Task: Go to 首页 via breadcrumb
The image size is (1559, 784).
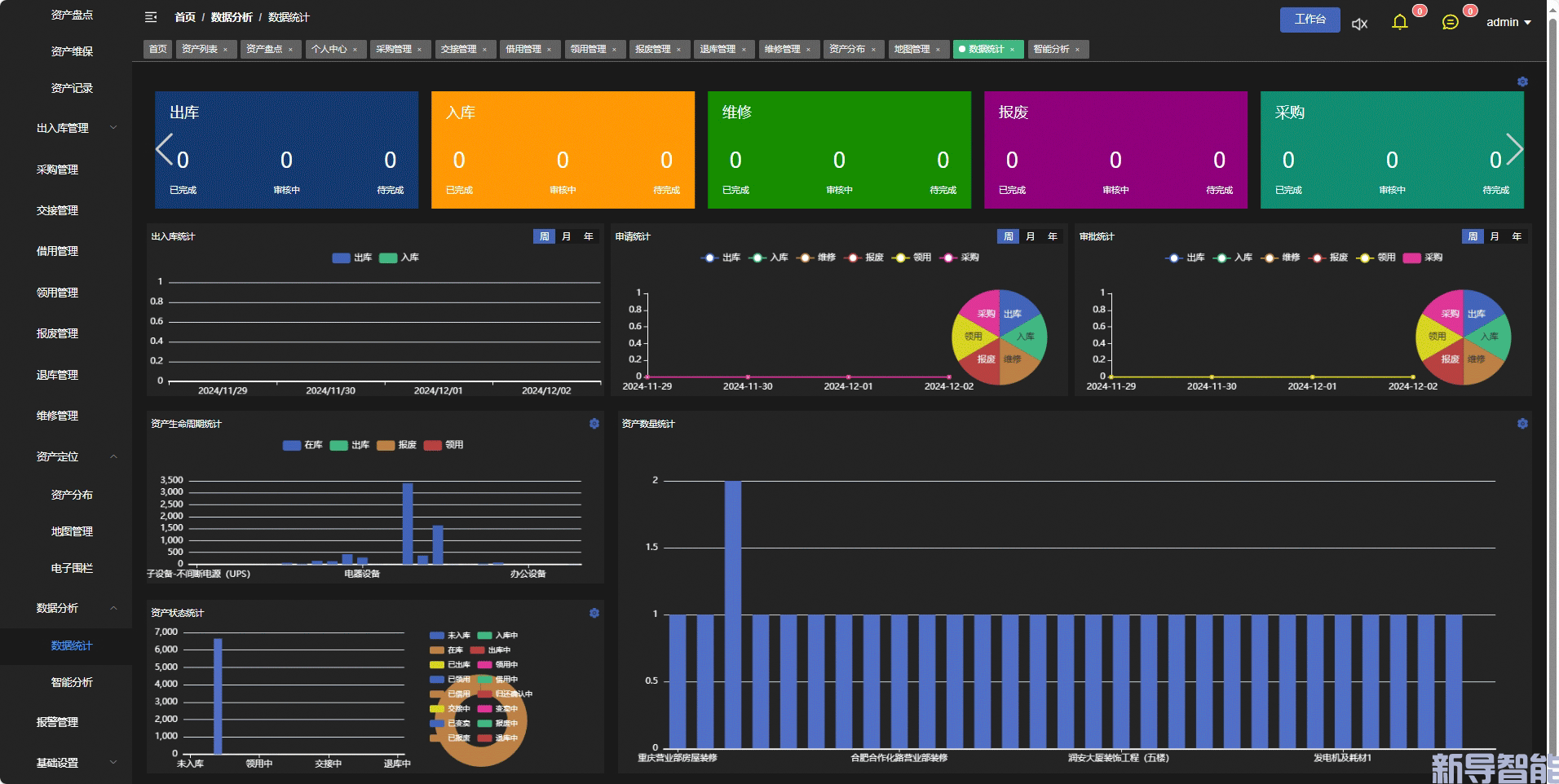Action: [x=185, y=17]
